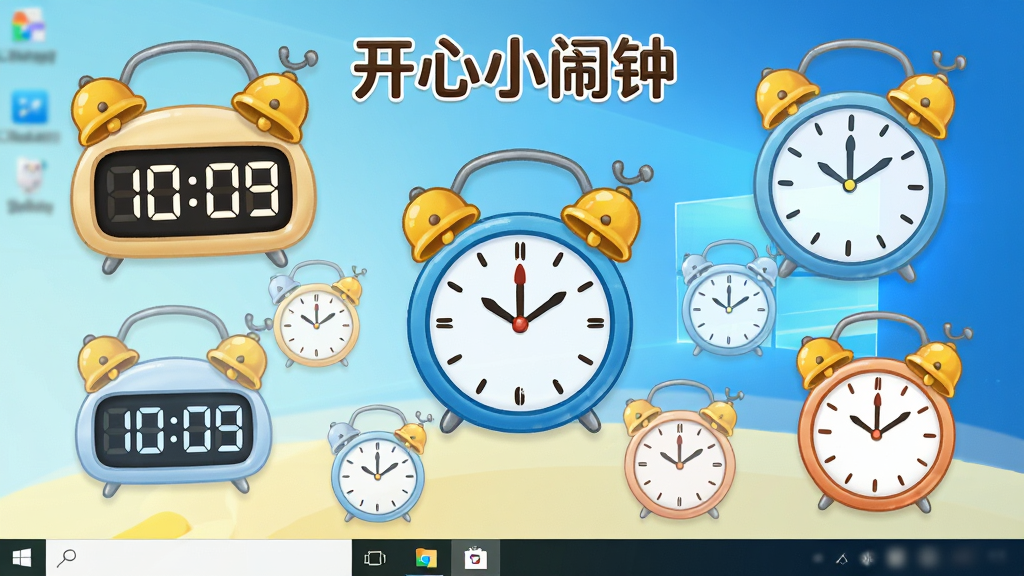This screenshot has width=1024, height=576.
Task: Choose the small pale-blue clock with silver bells
Action: coord(729,298)
